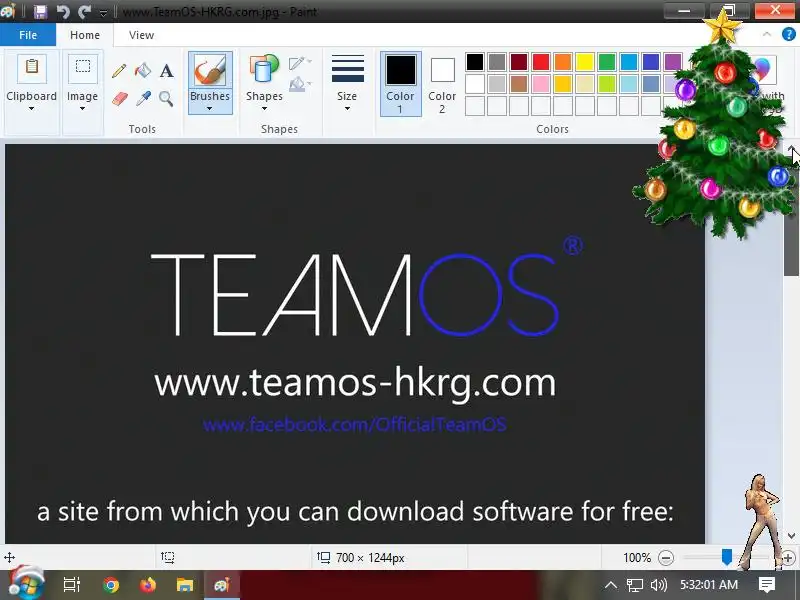Open the Customize Quick Access Toolbar dropdown
Screen dimensions: 800x600
point(104,13)
